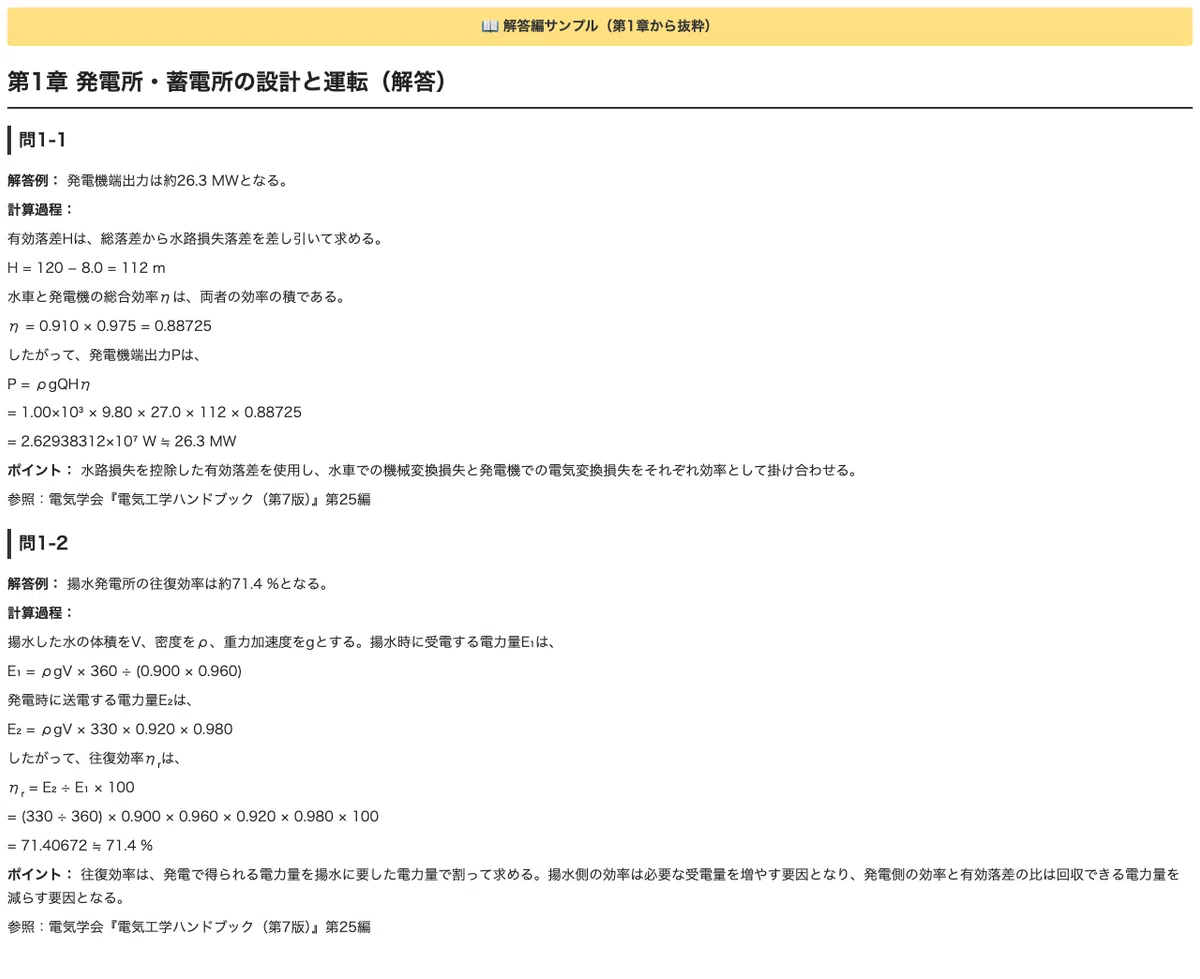
Task: Click the line "したがって、発電機端出力Pは、"
Action: pyautogui.click(x=105, y=354)
